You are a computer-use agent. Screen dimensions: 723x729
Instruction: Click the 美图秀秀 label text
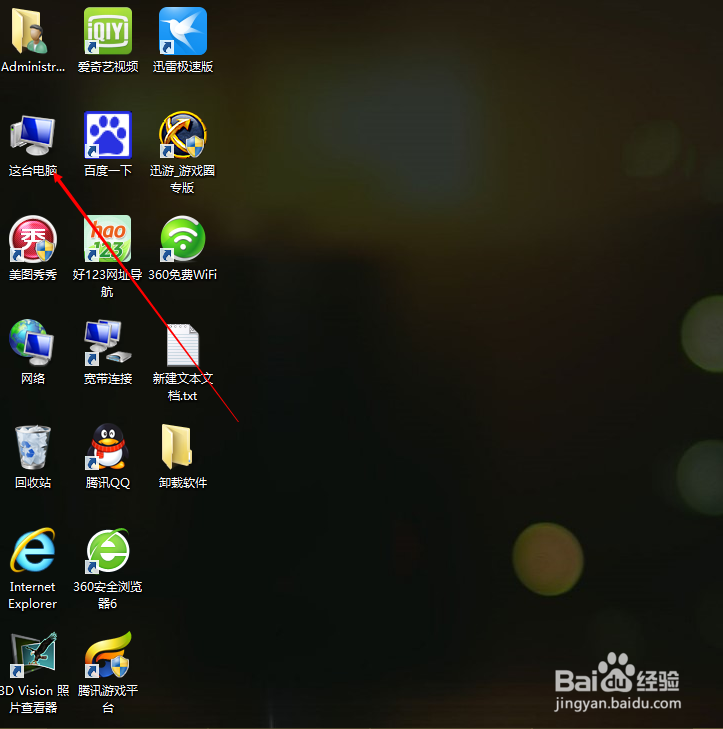coord(33,275)
